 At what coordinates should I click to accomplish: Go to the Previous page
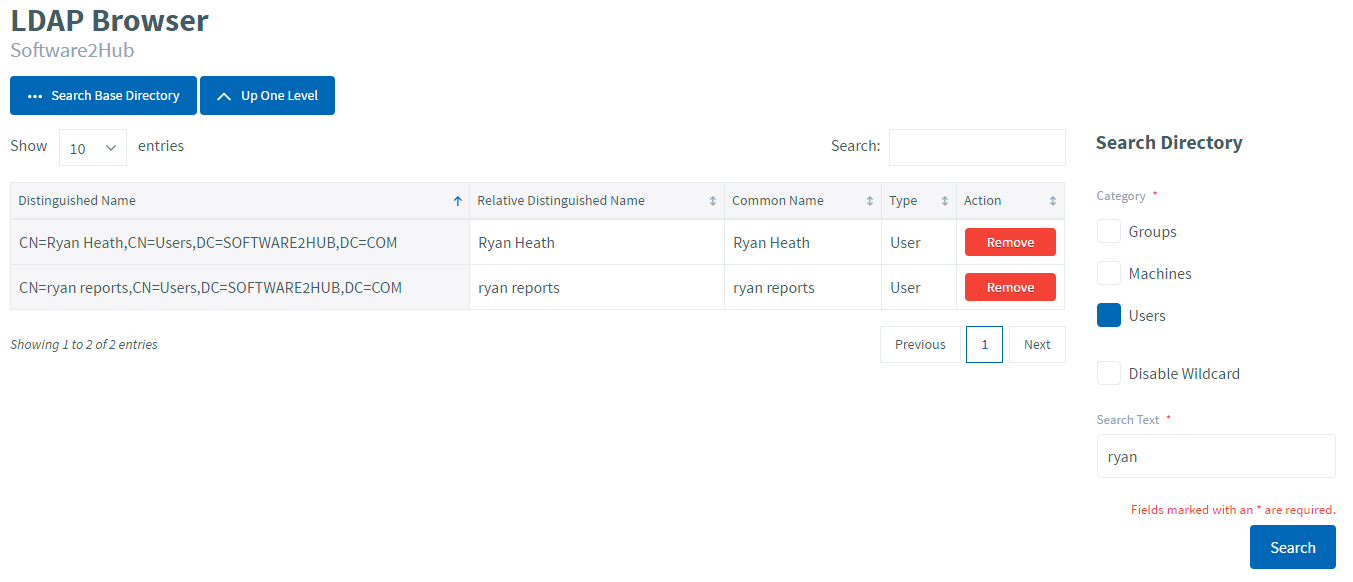pyautogui.click(x=920, y=345)
